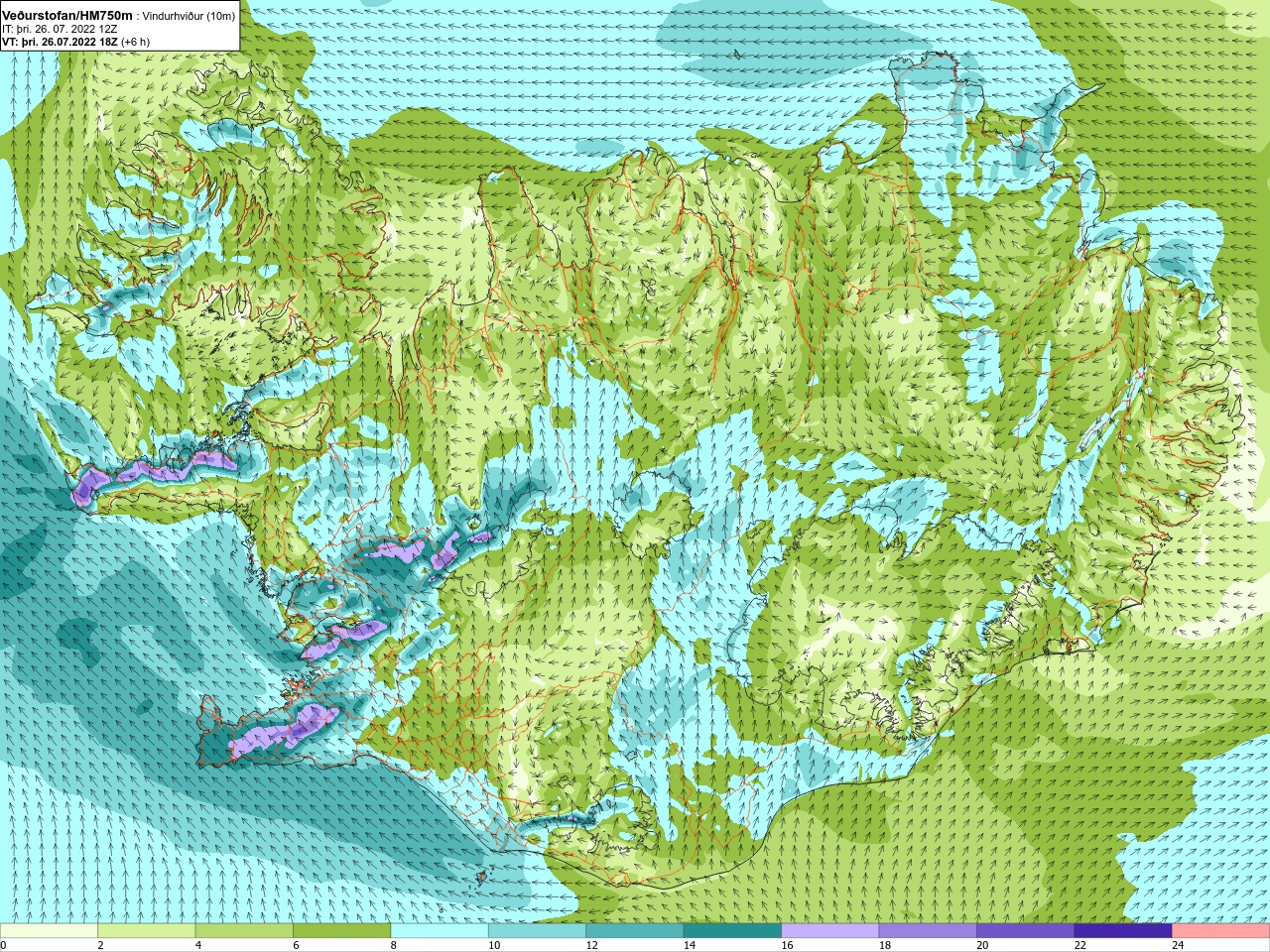Image resolution: width=1270 pixels, height=952 pixels.
Task: Click the 16–18 lavender legend swatch
Action: pyautogui.click(x=829, y=931)
